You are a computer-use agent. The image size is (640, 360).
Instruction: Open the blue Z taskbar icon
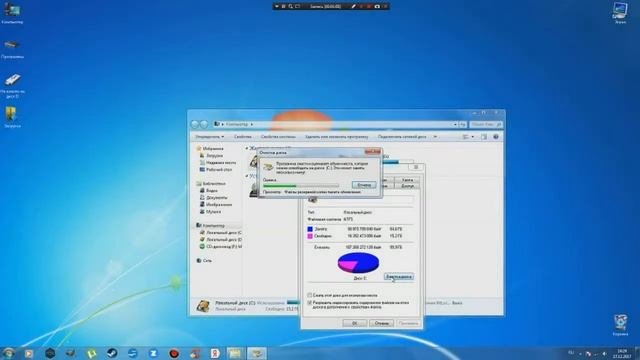click(x=153, y=353)
